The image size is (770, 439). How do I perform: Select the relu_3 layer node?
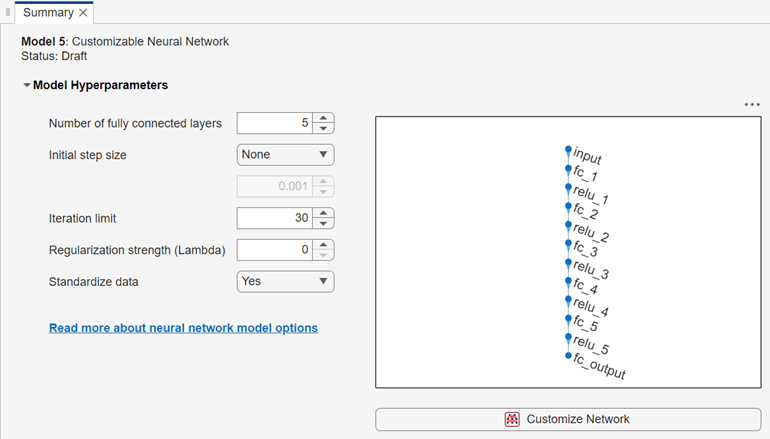click(568, 262)
